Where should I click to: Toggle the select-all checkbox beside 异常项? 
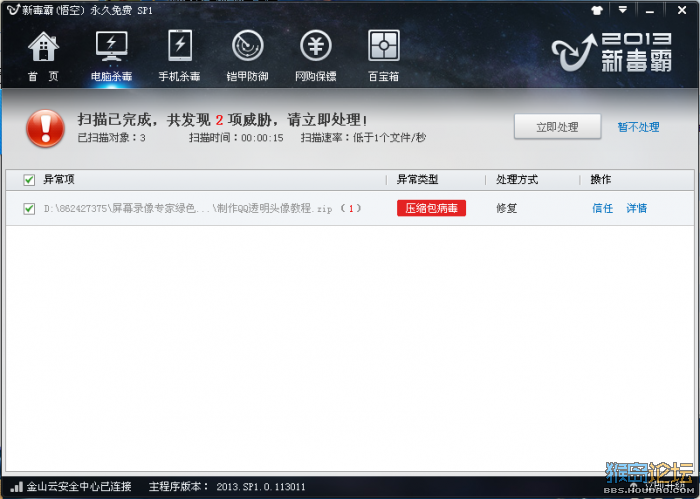tap(29, 180)
